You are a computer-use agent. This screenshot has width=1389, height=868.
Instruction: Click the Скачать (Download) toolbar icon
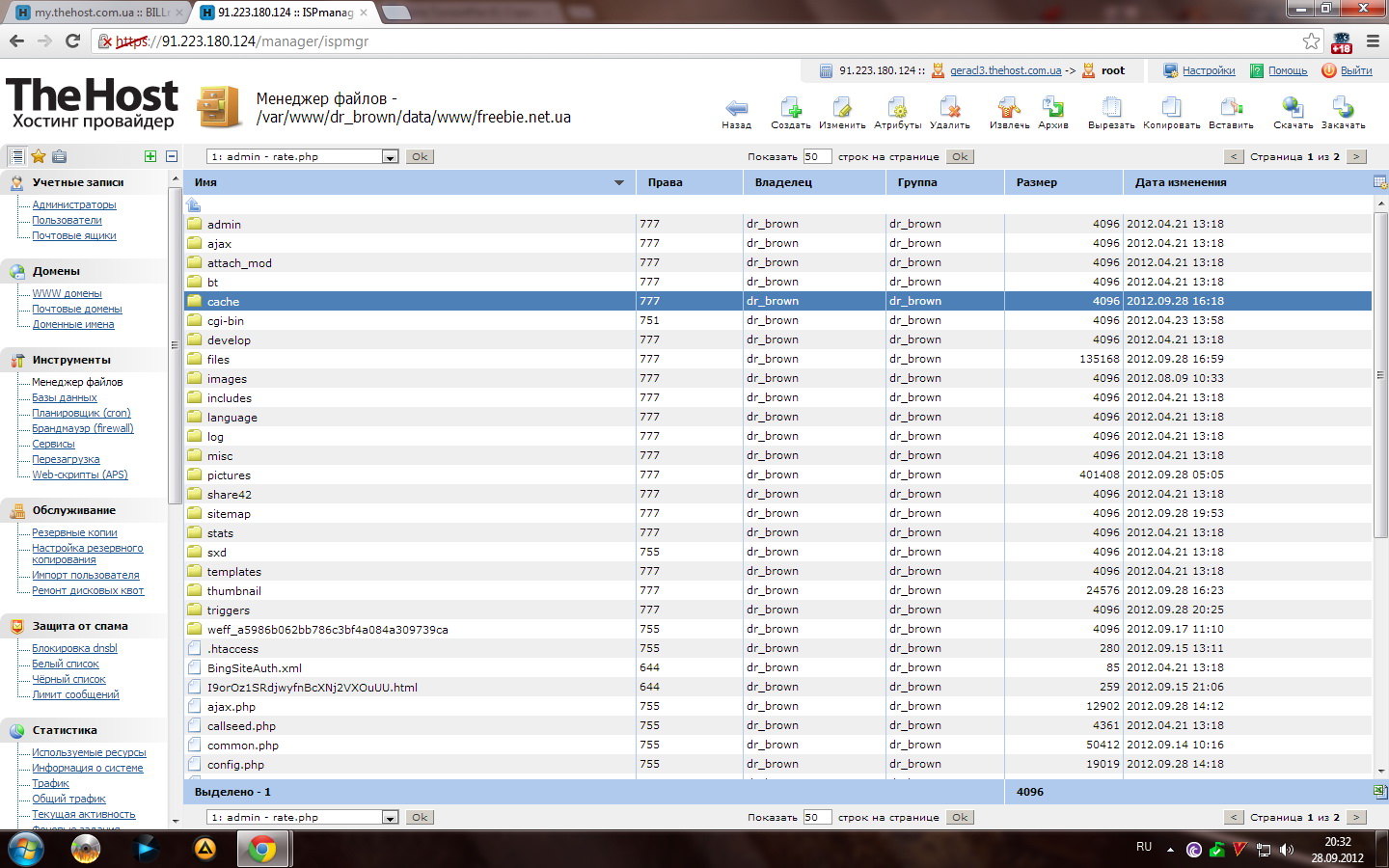click(1293, 112)
